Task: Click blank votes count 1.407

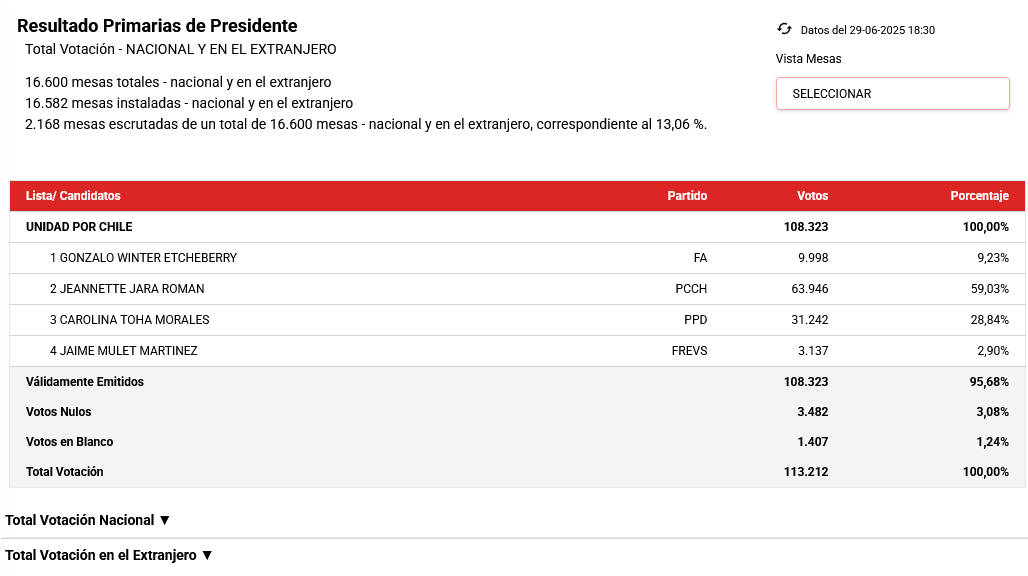Action: click(x=812, y=442)
